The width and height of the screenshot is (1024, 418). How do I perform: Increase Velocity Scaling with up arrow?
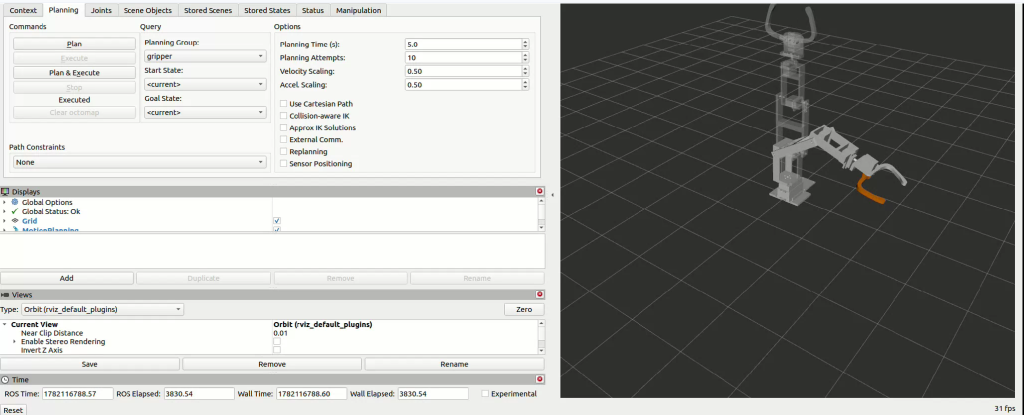(525, 69)
